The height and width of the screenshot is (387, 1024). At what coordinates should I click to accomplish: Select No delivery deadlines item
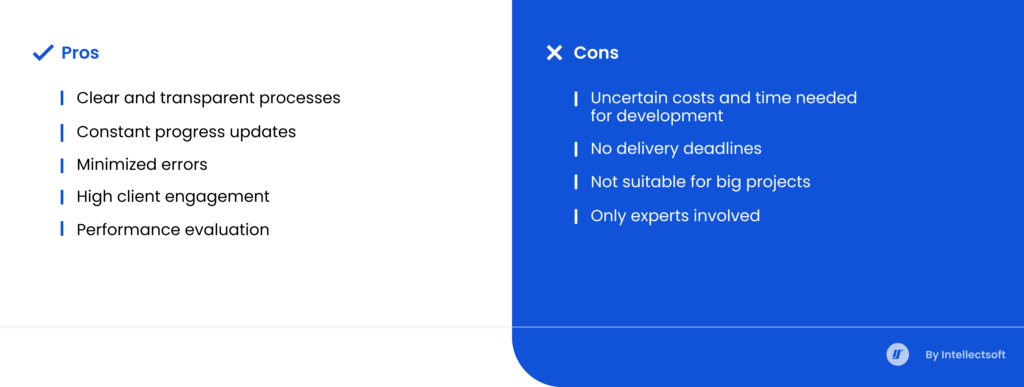click(676, 149)
